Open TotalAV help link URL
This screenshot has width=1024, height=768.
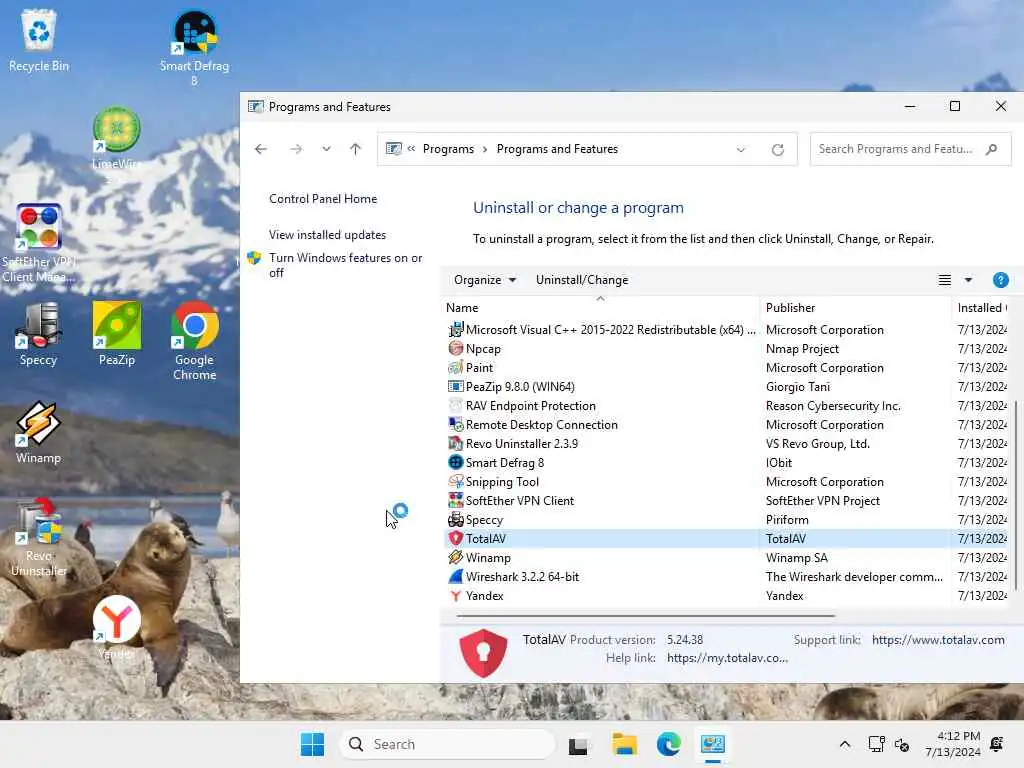727,658
